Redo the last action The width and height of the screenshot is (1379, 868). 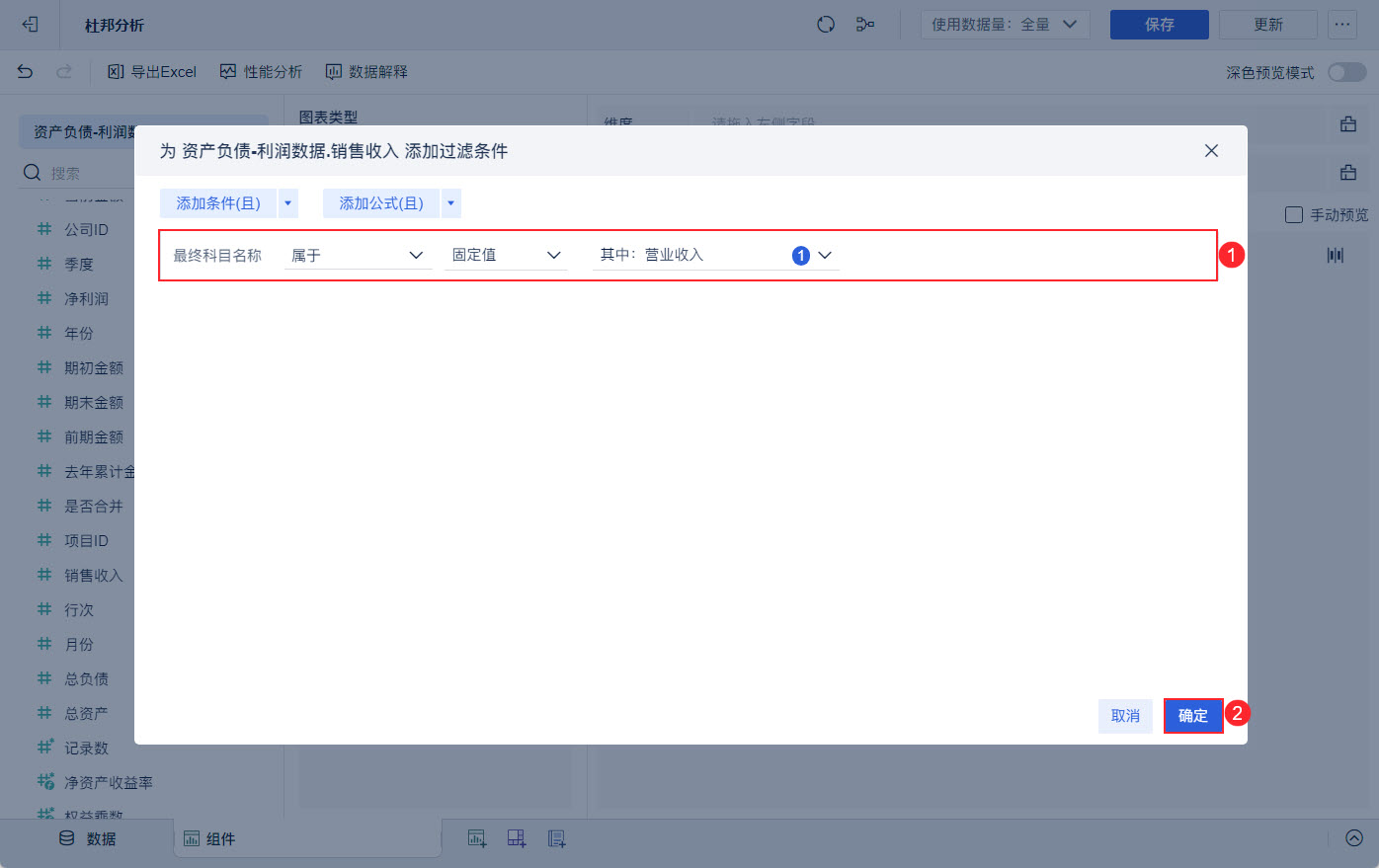(64, 71)
